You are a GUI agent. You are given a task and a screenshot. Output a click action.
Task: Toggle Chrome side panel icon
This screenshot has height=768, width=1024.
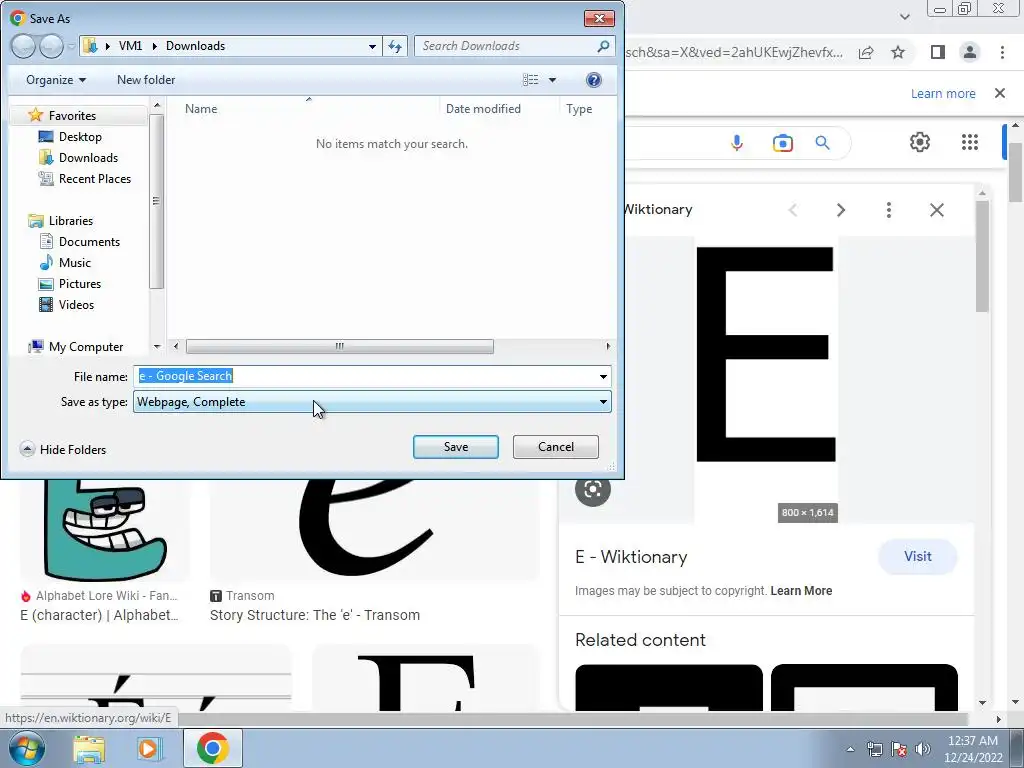938,52
